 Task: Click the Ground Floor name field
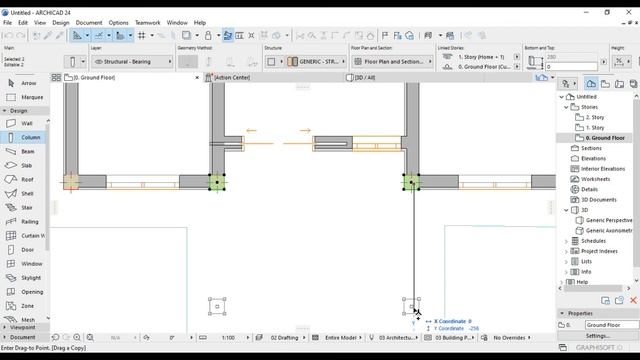tap(612, 325)
